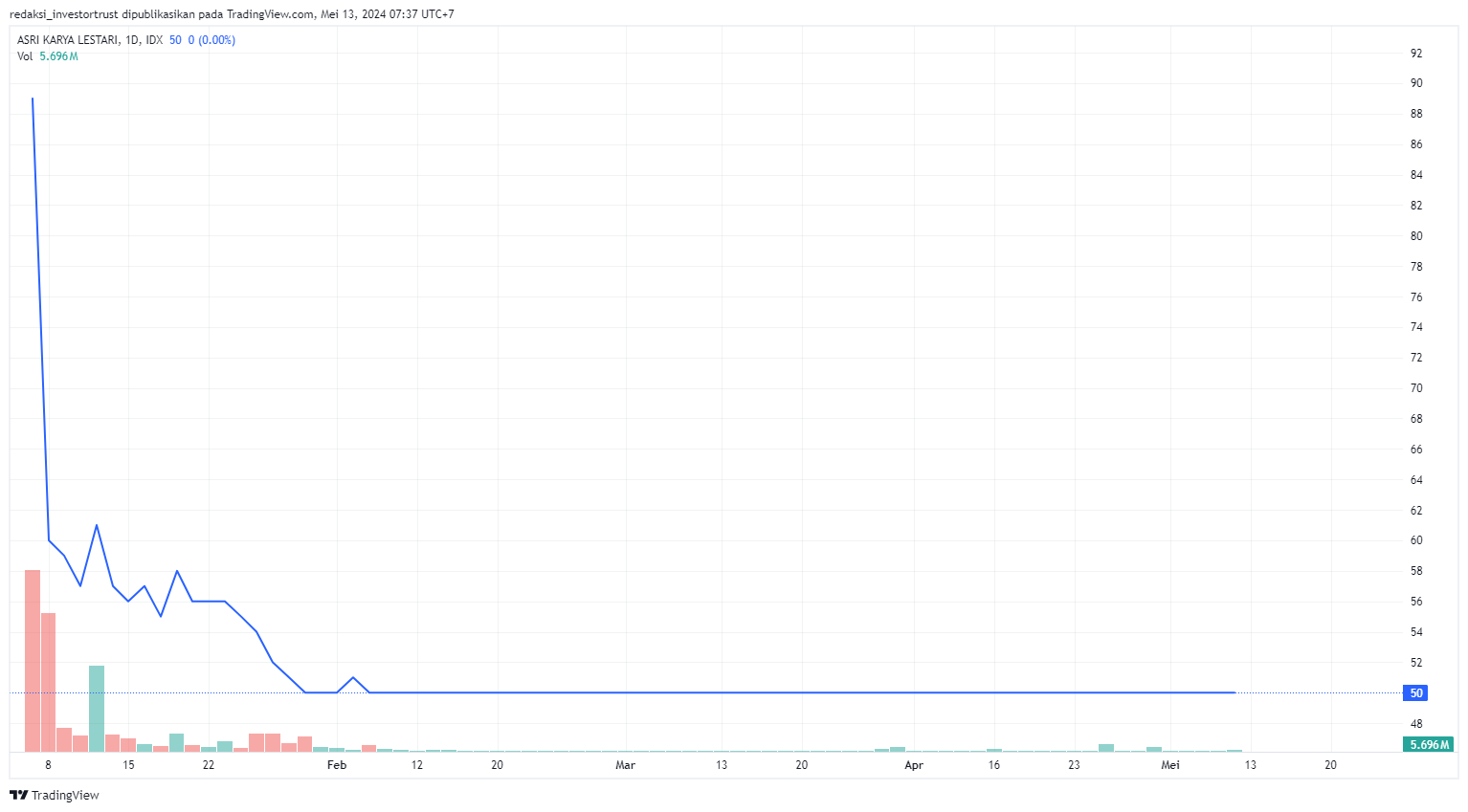The height and width of the screenshot is (812, 1468).
Task: Click the tallest green volume bar
Action: (97, 709)
